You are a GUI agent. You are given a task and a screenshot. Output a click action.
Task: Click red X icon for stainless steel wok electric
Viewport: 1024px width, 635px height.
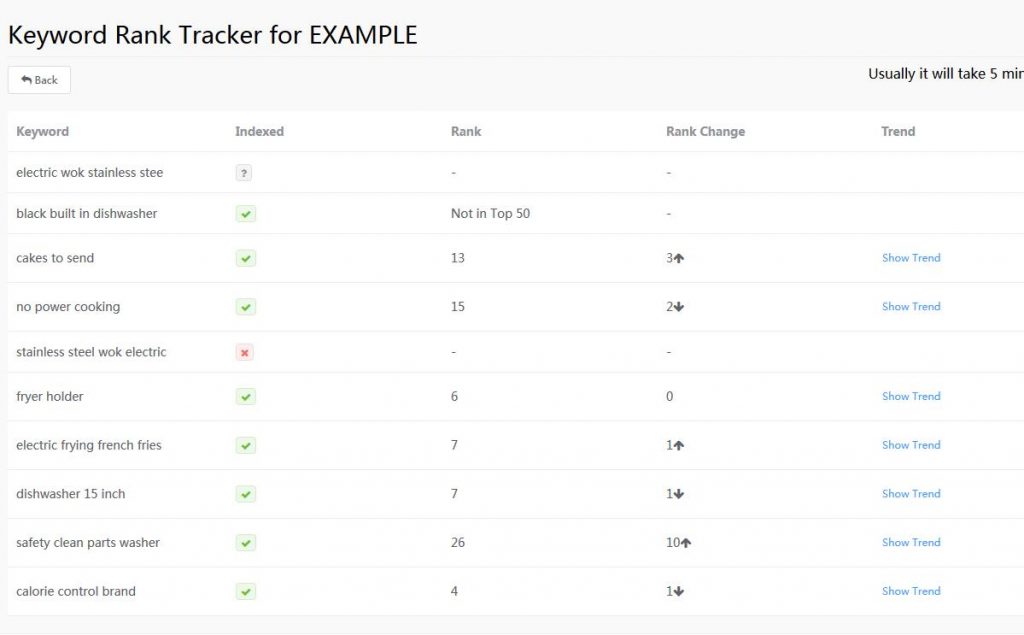245,352
